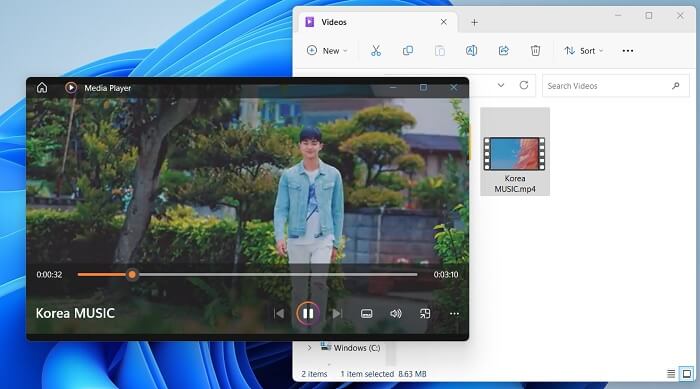Expand the Windows (C:) tree node

[309, 347]
